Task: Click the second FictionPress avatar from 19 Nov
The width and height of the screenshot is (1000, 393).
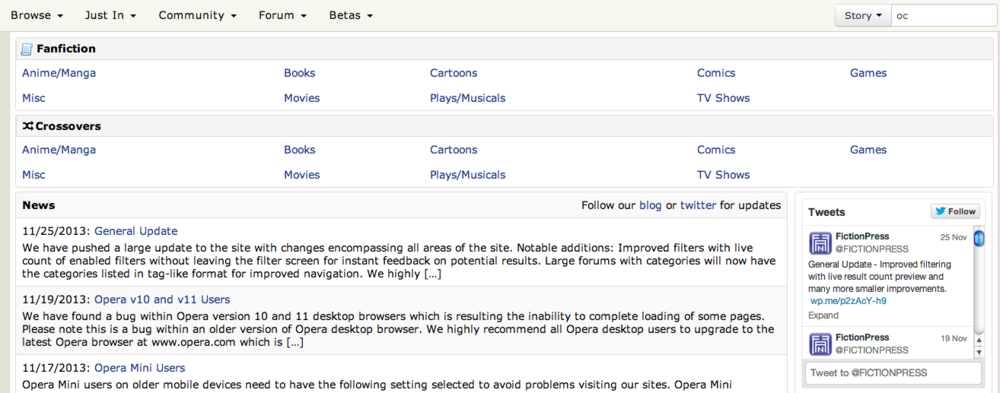Action: (x=820, y=344)
